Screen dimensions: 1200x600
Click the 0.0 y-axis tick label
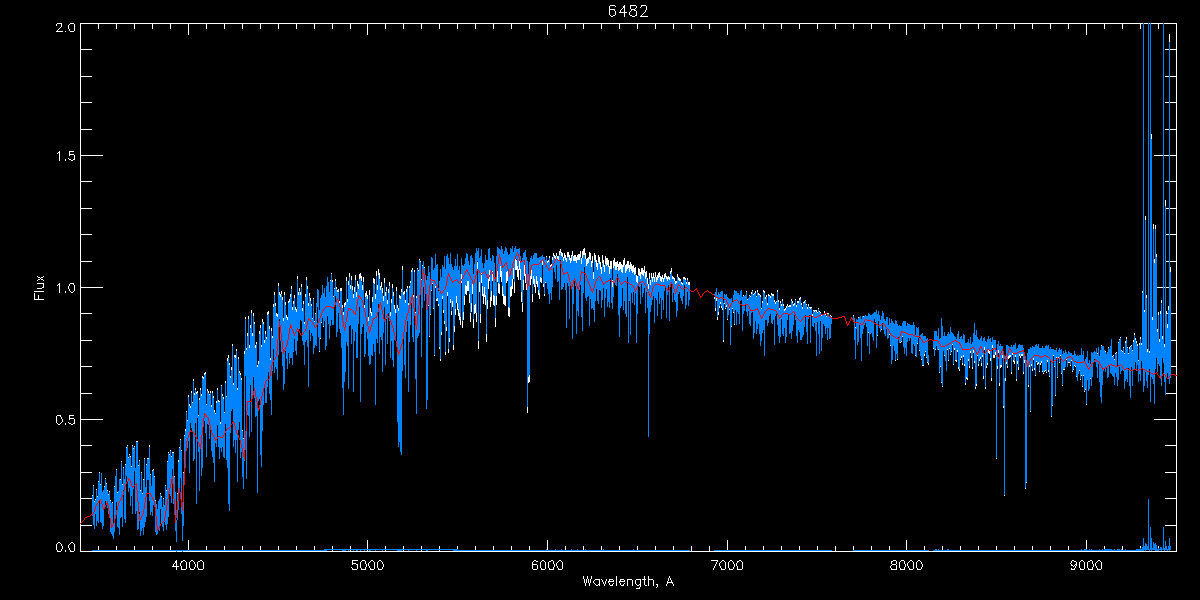coord(64,547)
